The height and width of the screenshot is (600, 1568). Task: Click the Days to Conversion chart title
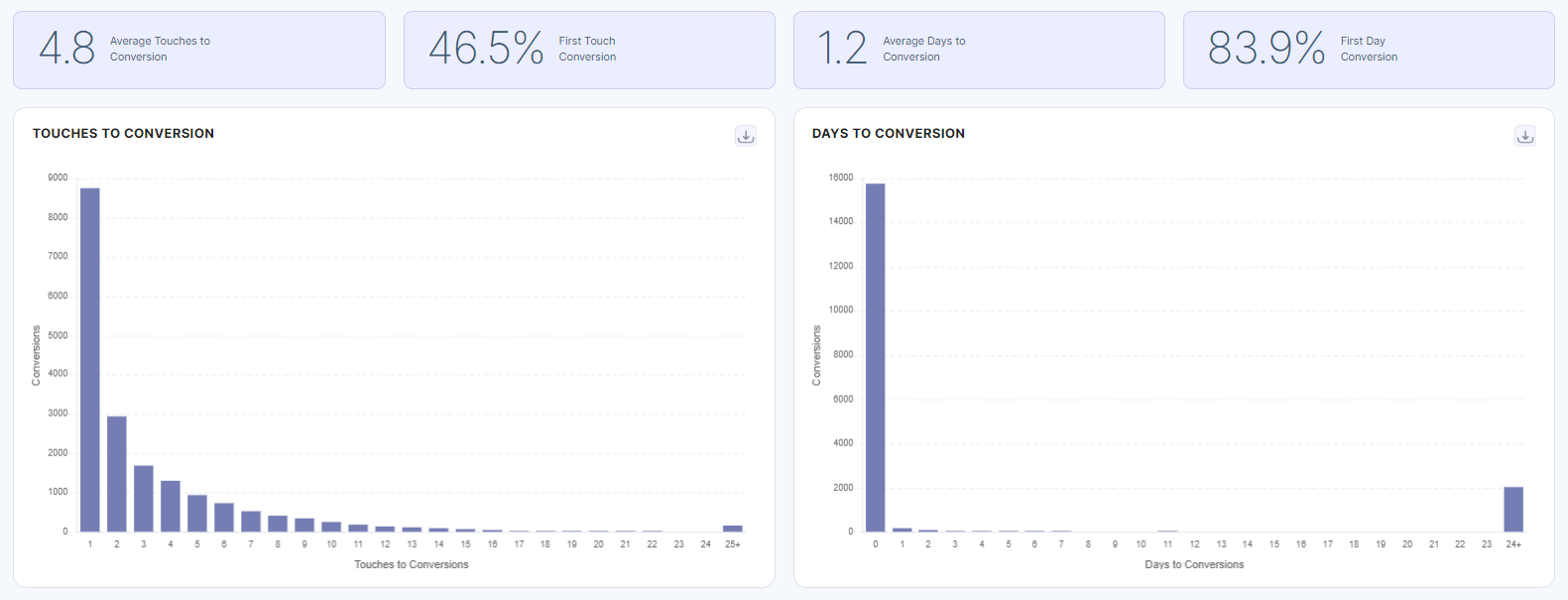(888, 133)
